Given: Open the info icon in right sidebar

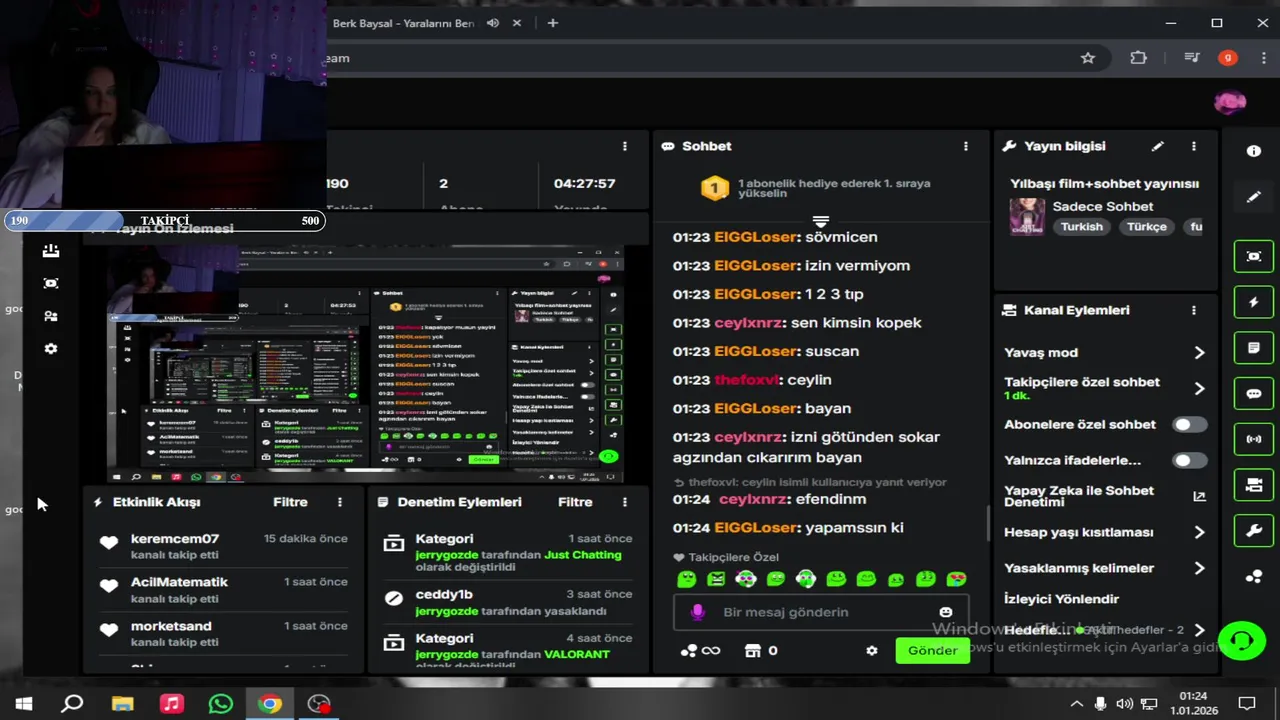Looking at the screenshot, I should click(1254, 151).
